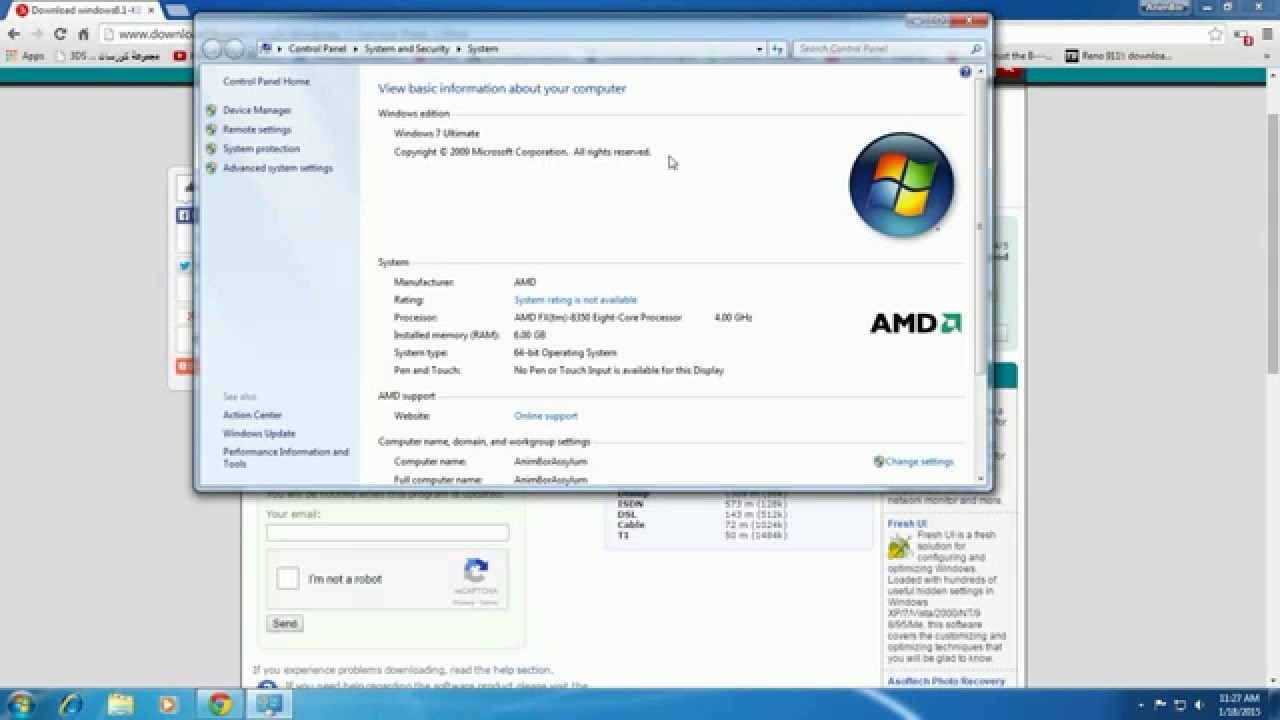
Task: Expand the address bar history dropdown
Action: pyautogui.click(x=759, y=49)
